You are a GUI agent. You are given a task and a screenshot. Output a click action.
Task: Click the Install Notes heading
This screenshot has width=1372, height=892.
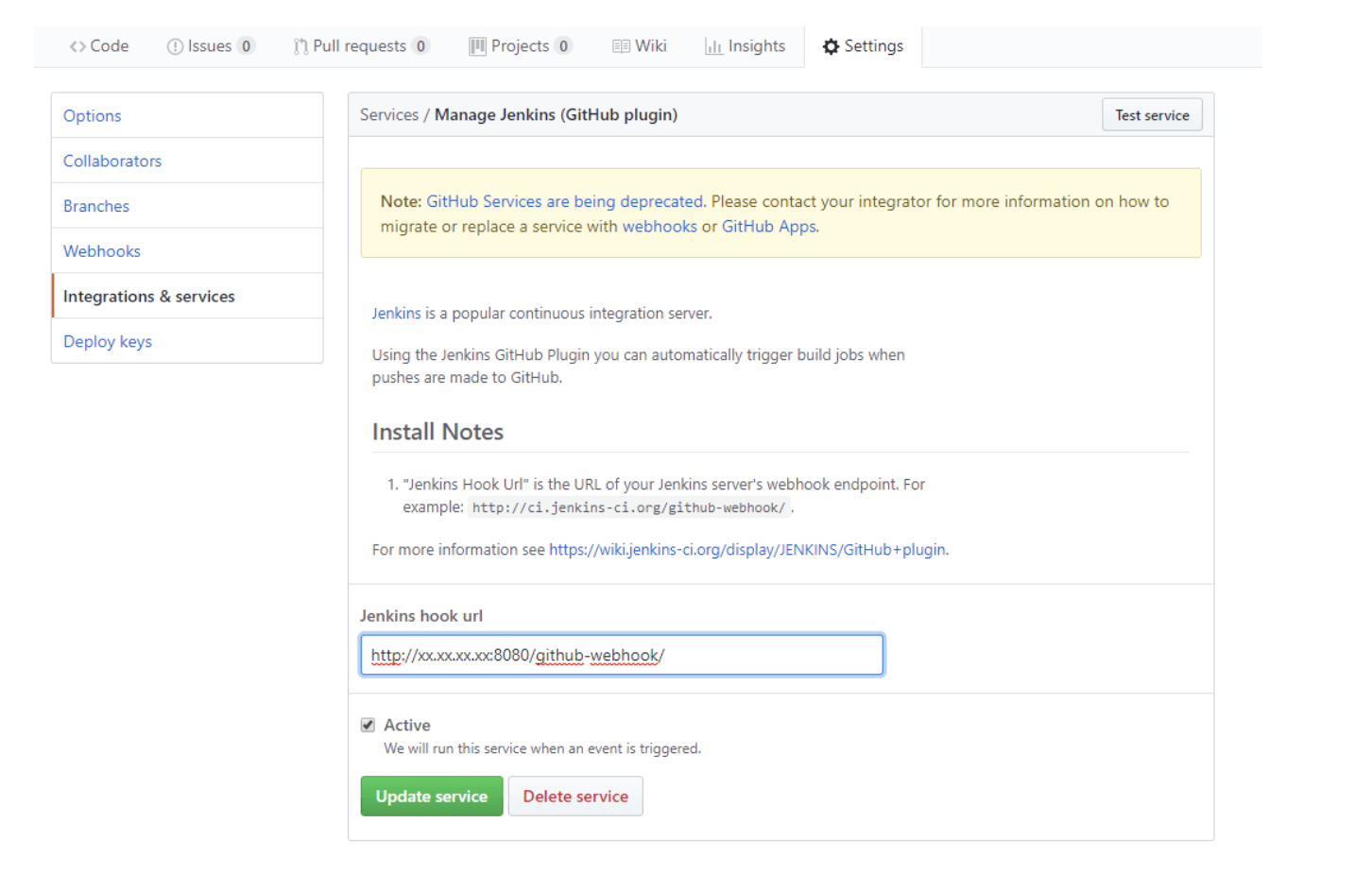coord(437,432)
